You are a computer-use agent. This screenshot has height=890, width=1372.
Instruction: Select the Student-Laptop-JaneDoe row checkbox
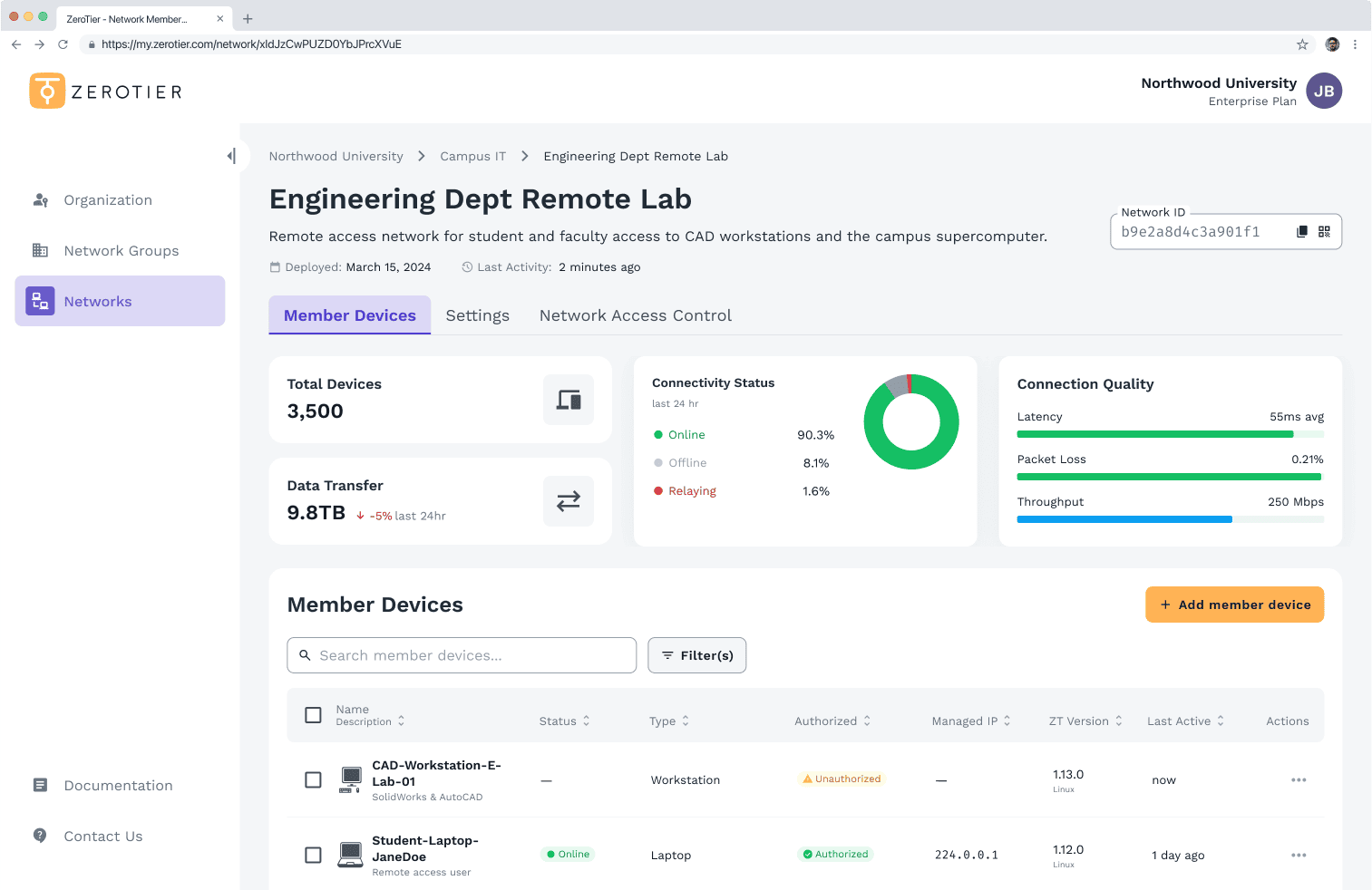pyautogui.click(x=314, y=856)
